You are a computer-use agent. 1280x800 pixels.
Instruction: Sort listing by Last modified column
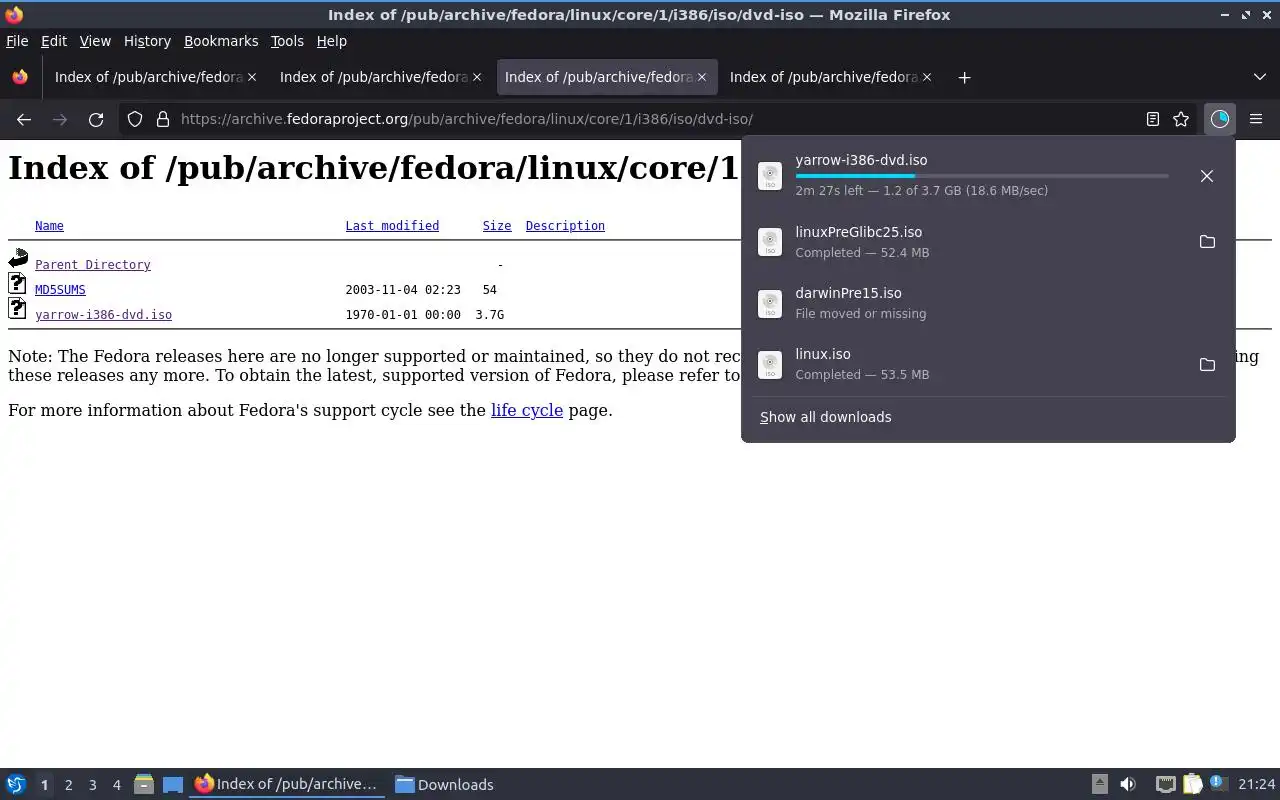coord(392,226)
